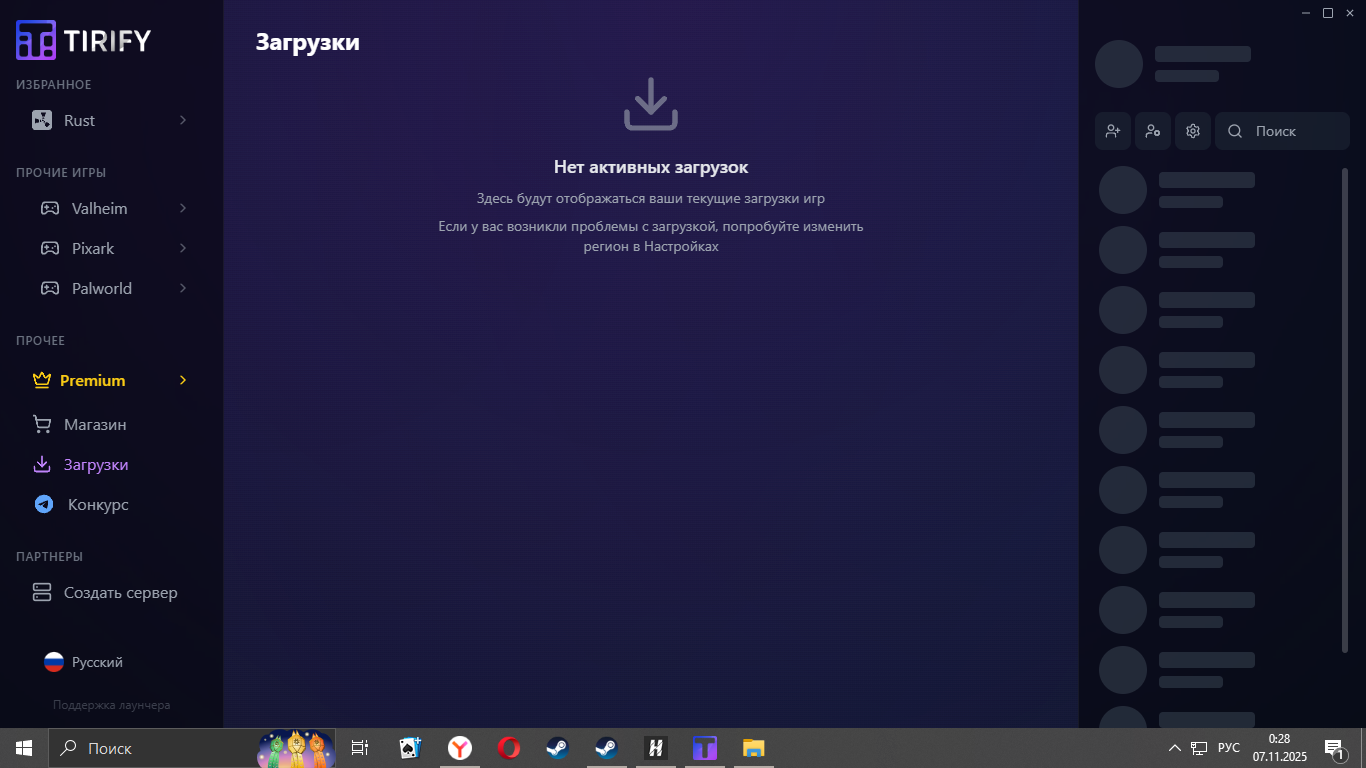Screen dimensions: 1366x768
Task: Open settings via the gear icon
Action: pos(1193,131)
